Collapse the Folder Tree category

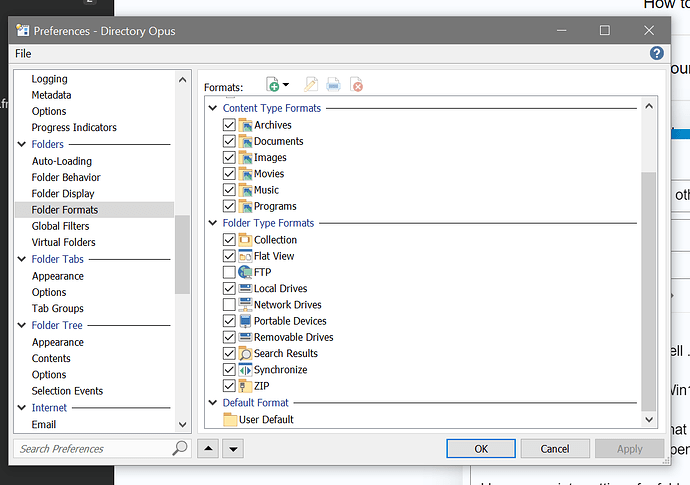click(x=22, y=325)
